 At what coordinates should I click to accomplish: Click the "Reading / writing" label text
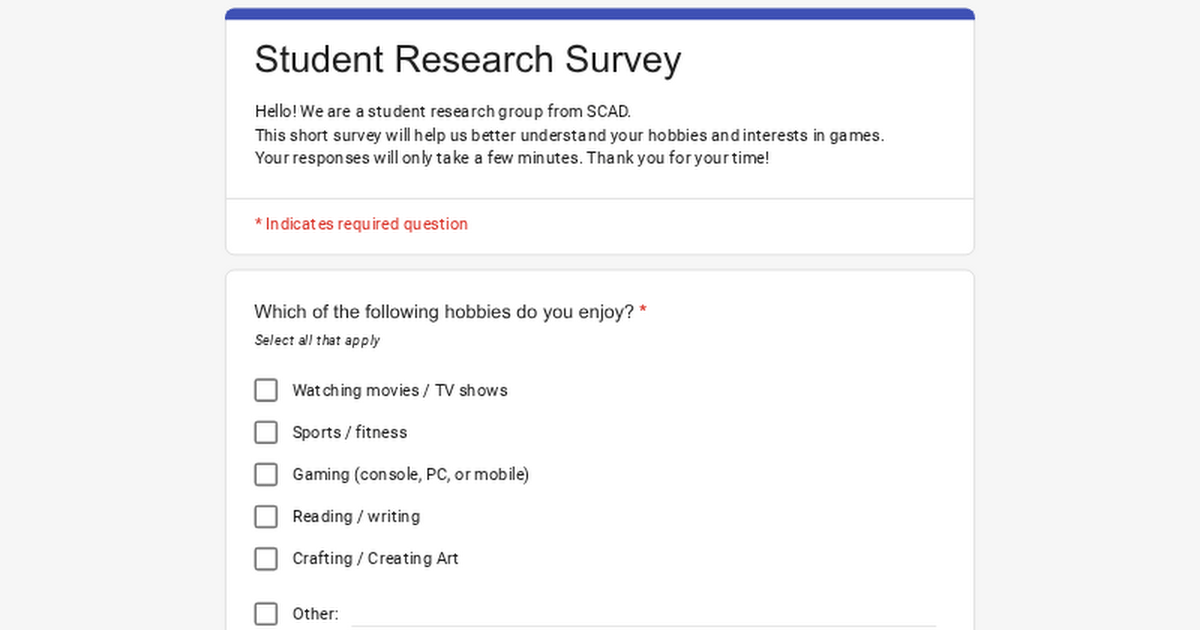(355, 516)
